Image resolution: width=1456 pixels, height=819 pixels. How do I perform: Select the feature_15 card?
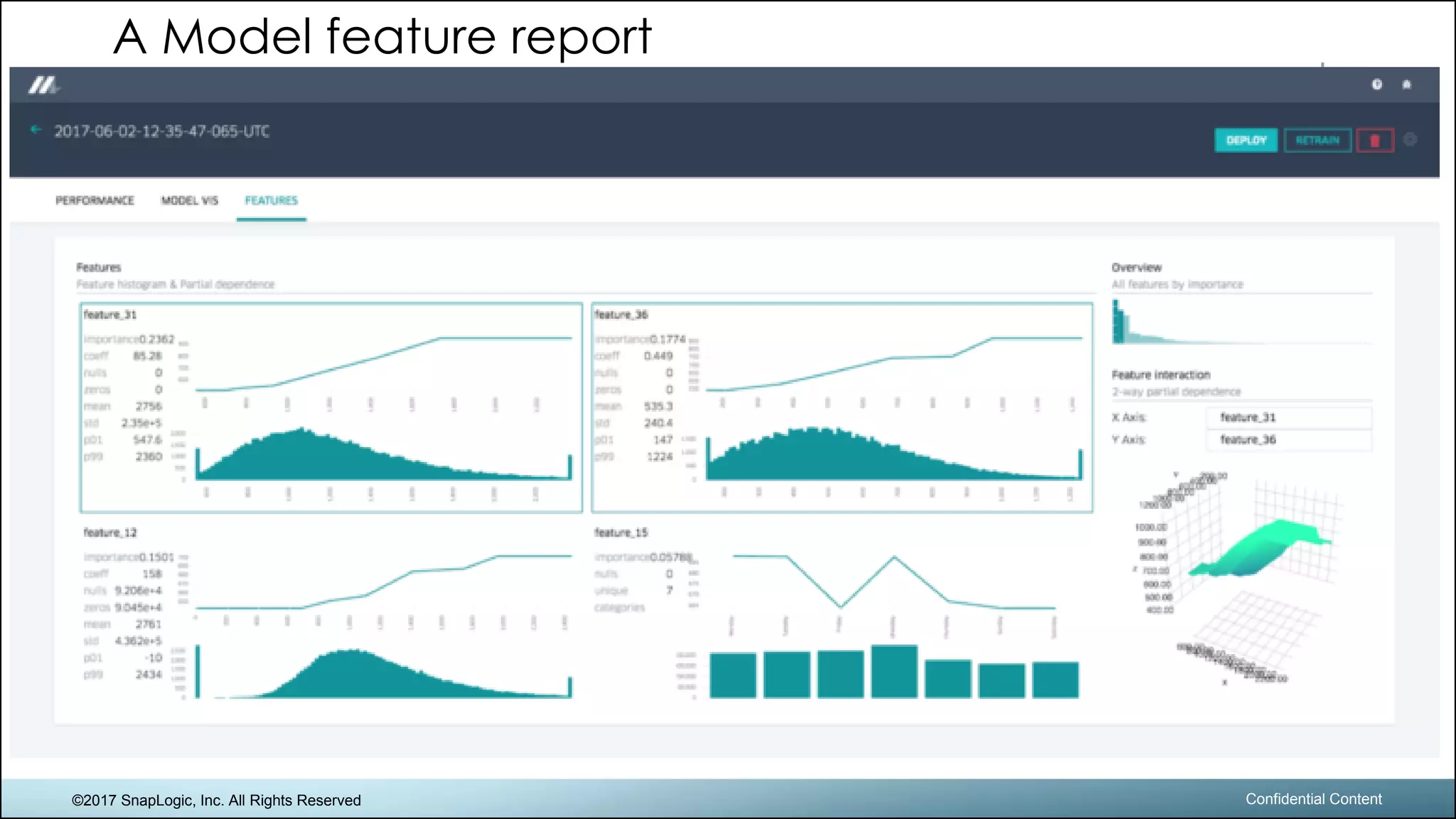pyautogui.click(x=842, y=615)
